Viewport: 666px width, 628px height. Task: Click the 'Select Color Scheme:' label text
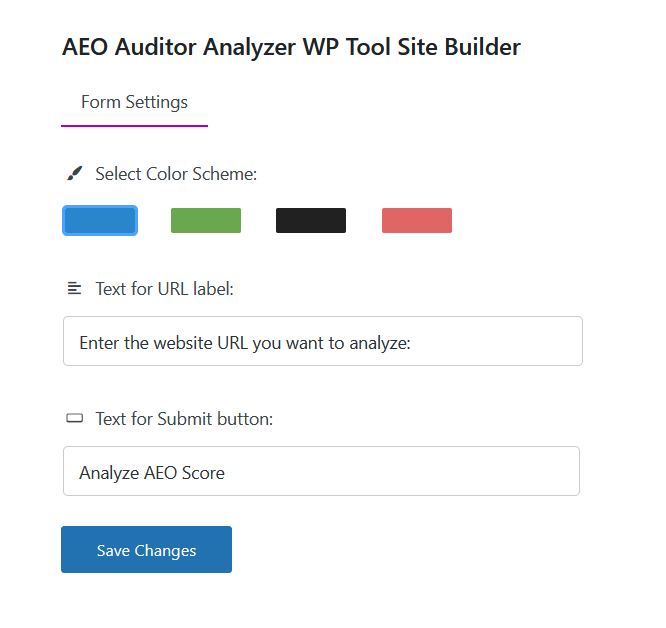pyautogui.click(x=176, y=174)
